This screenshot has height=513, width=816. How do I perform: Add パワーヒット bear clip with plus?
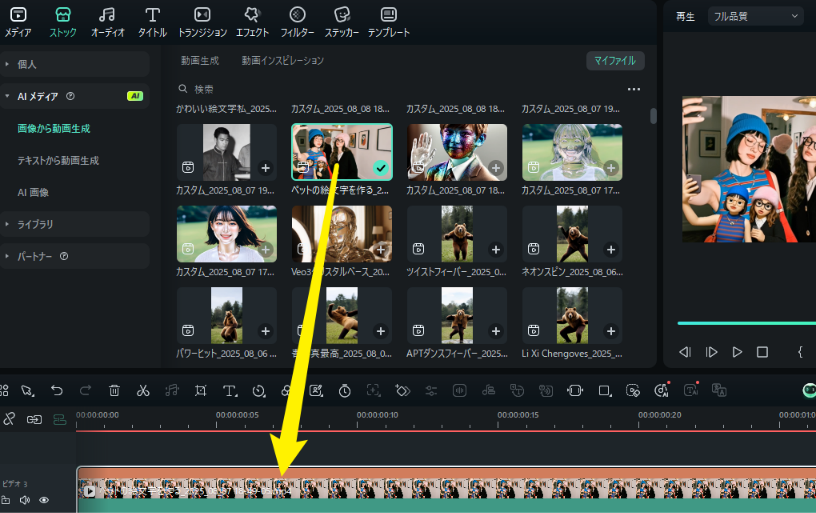pos(265,331)
